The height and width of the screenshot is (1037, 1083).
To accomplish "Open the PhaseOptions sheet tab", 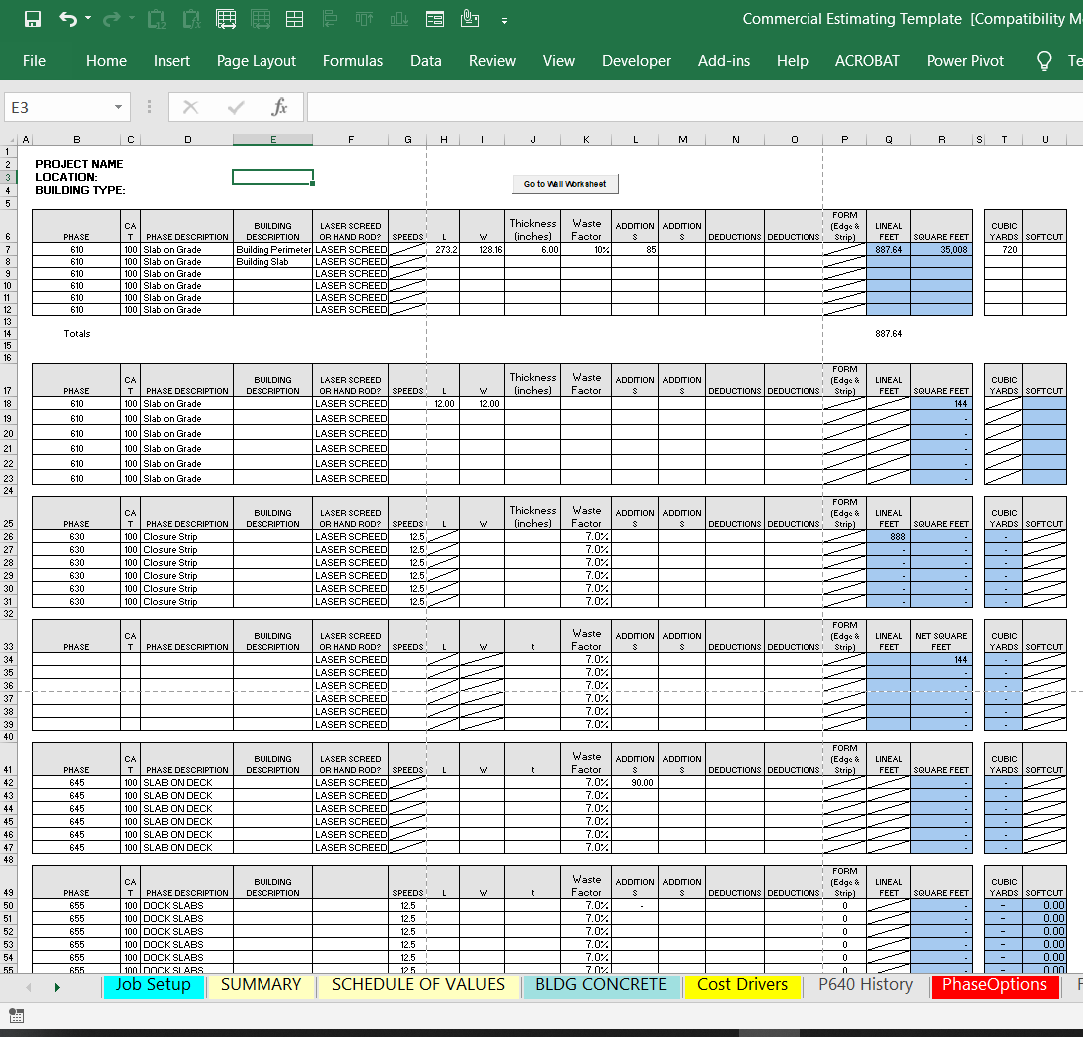I will click(x=995, y=984).
